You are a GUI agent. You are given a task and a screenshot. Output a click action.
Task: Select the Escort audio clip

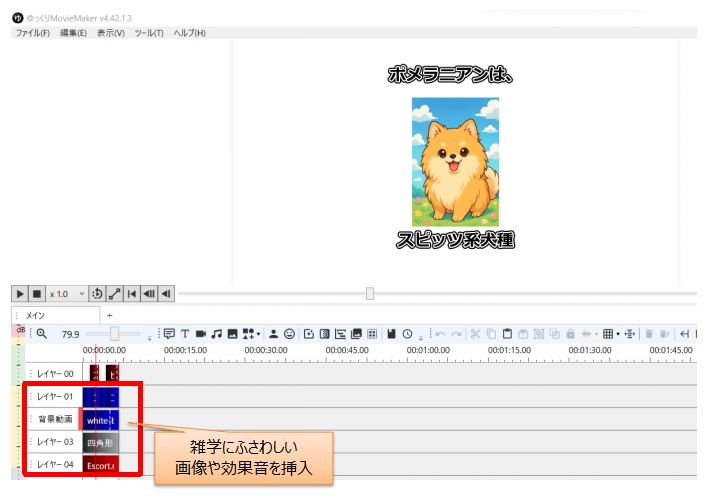coord(101,465)
